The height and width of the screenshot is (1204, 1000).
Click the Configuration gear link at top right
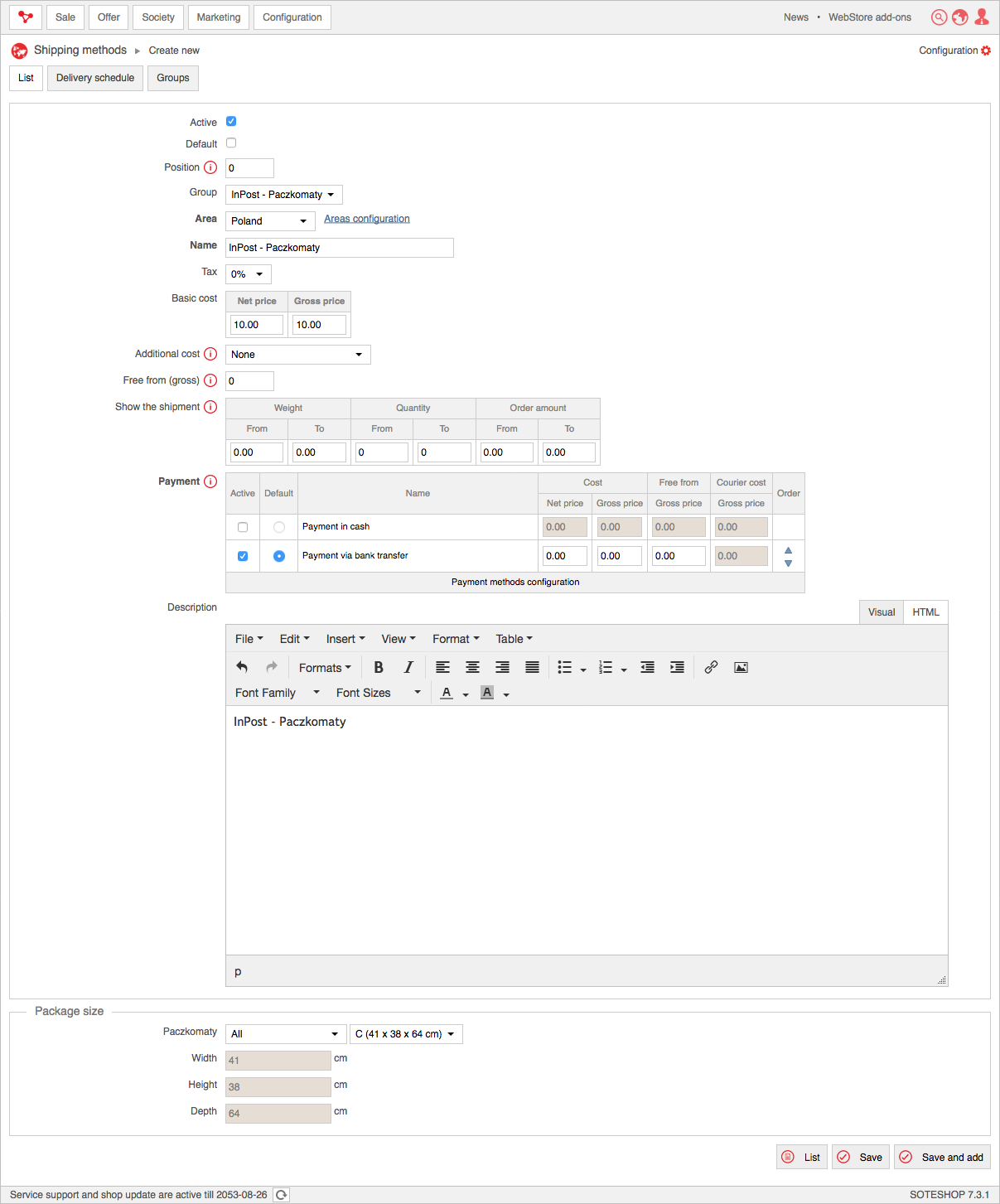pos(954,51)
